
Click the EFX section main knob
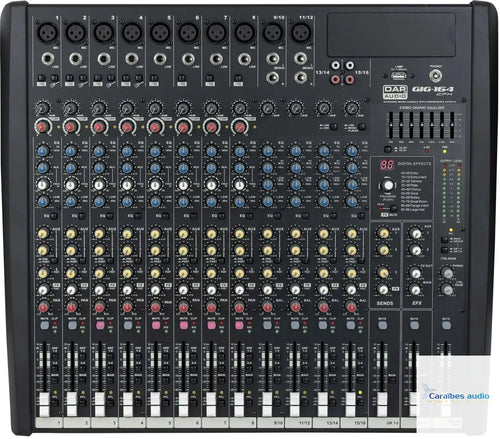click(x=415, y=290)
